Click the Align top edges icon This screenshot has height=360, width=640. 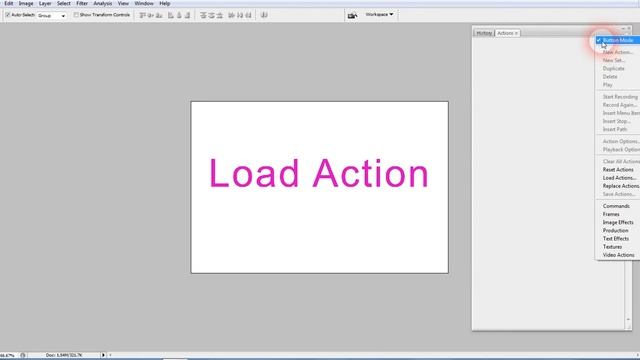point(142,16)
